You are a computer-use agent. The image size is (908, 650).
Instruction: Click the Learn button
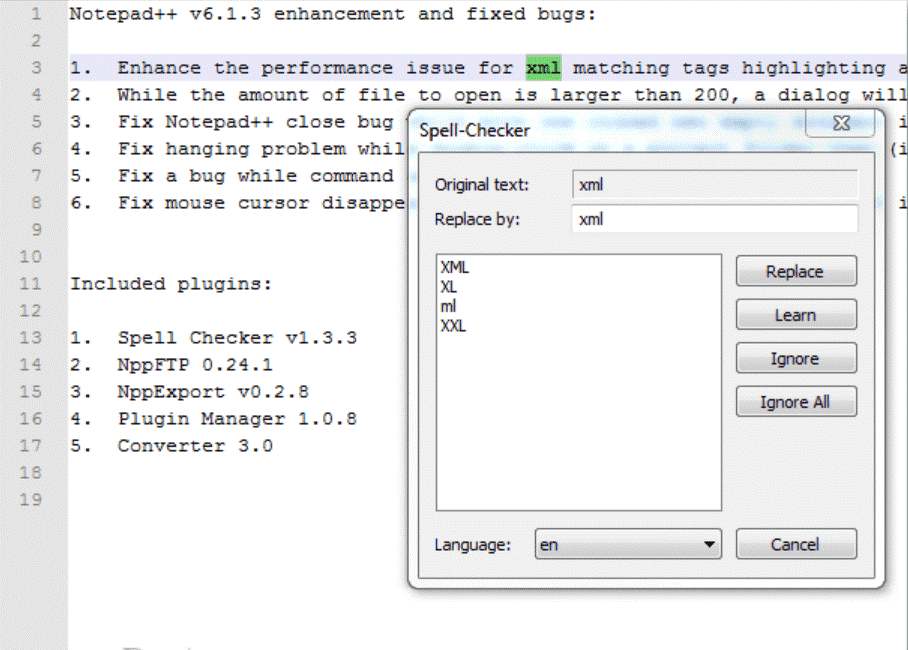point(796,315)
